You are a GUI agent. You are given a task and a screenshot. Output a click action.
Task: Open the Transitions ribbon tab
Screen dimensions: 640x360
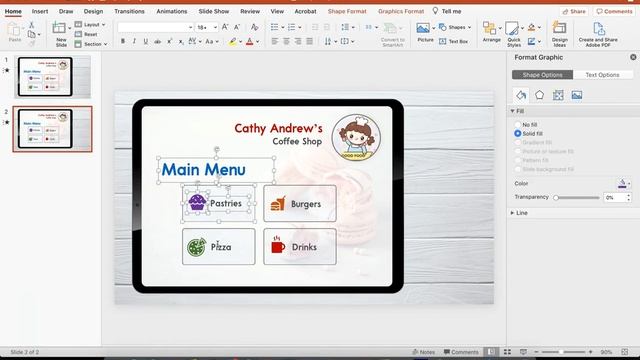coord(129,11)
